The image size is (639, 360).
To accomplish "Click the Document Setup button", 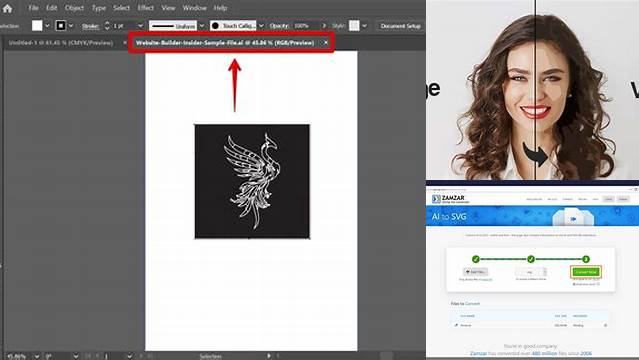I will coord(400,26).
